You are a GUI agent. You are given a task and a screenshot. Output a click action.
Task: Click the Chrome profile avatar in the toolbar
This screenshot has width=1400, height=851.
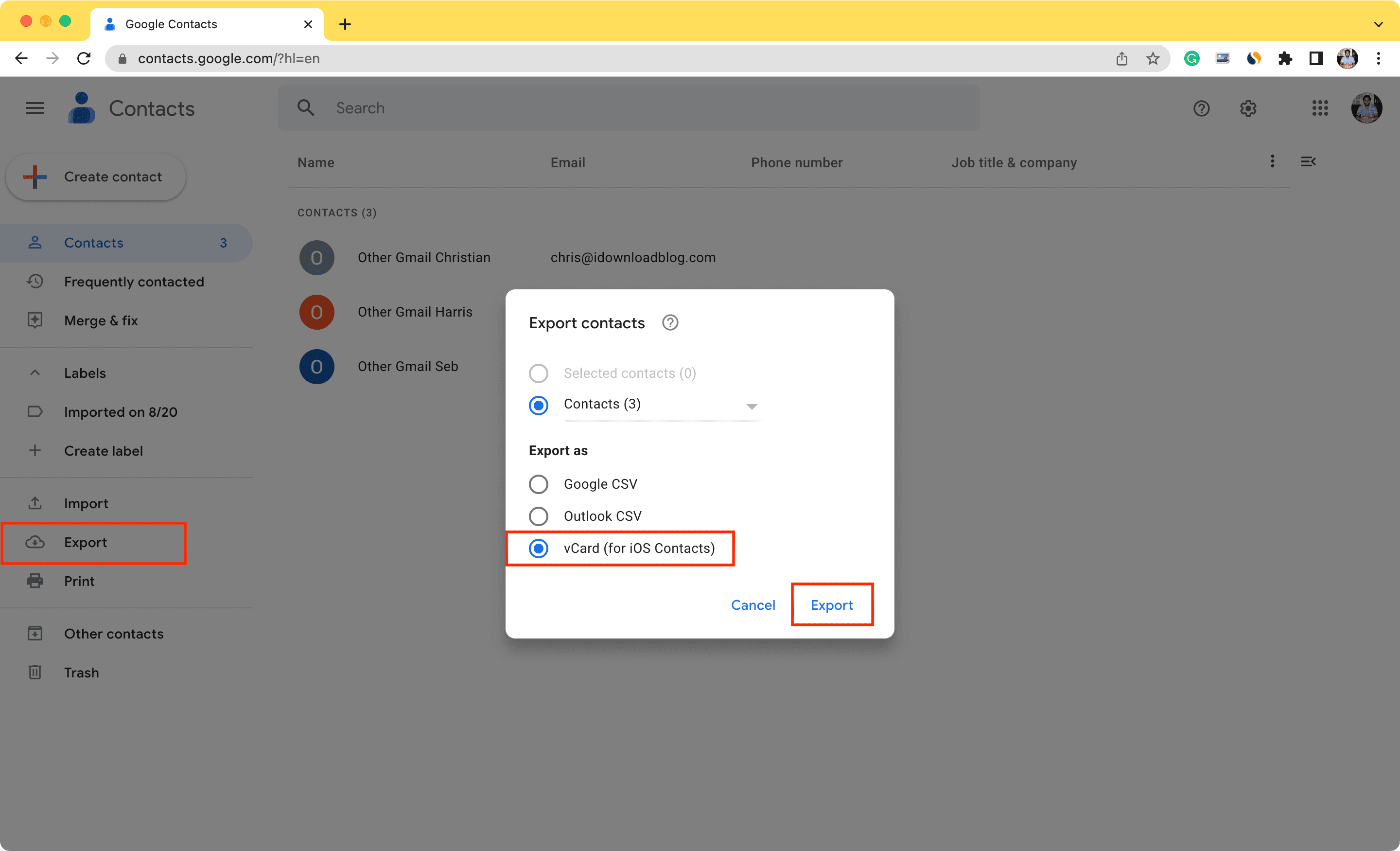tap(1347, 58)
